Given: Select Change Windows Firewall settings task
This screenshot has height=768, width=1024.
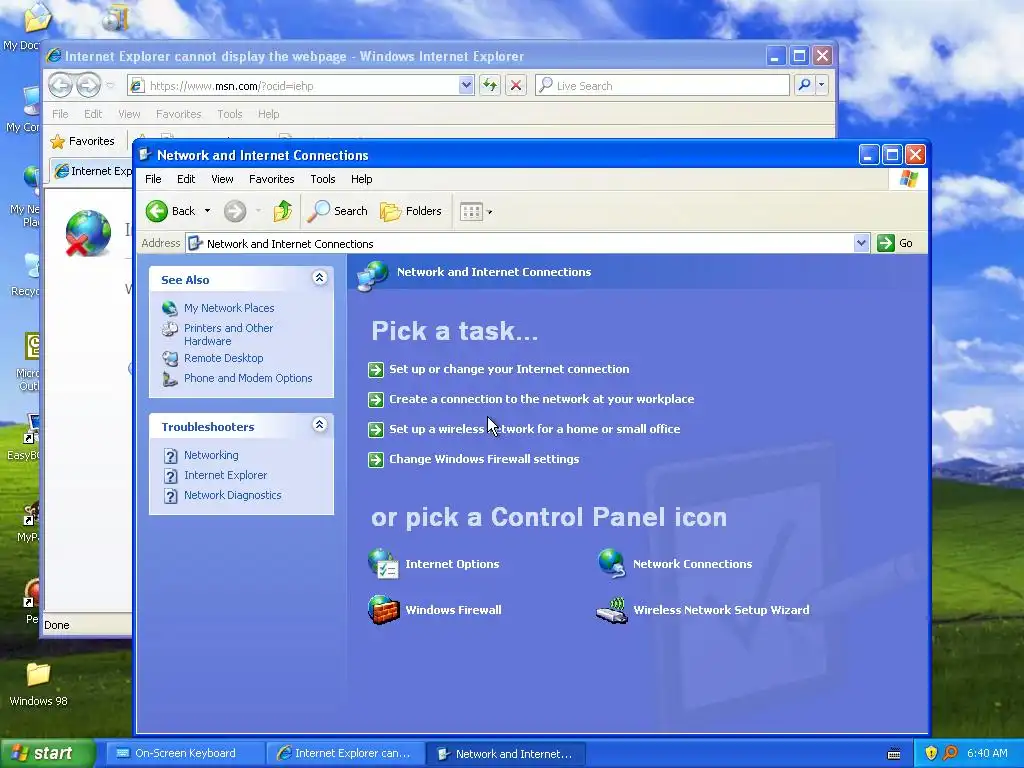Looking at the screenshot, I should [484, 459].
